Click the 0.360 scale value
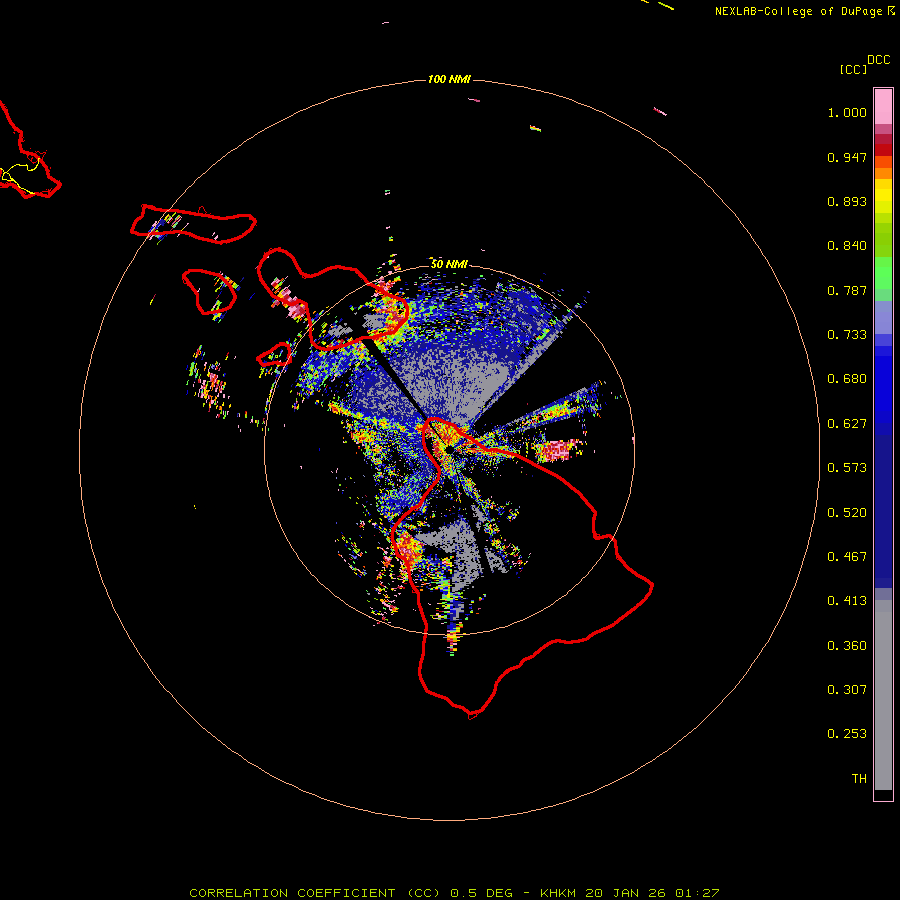The width and height of the screenshot is (900, 900). click(x=847, y=646)
